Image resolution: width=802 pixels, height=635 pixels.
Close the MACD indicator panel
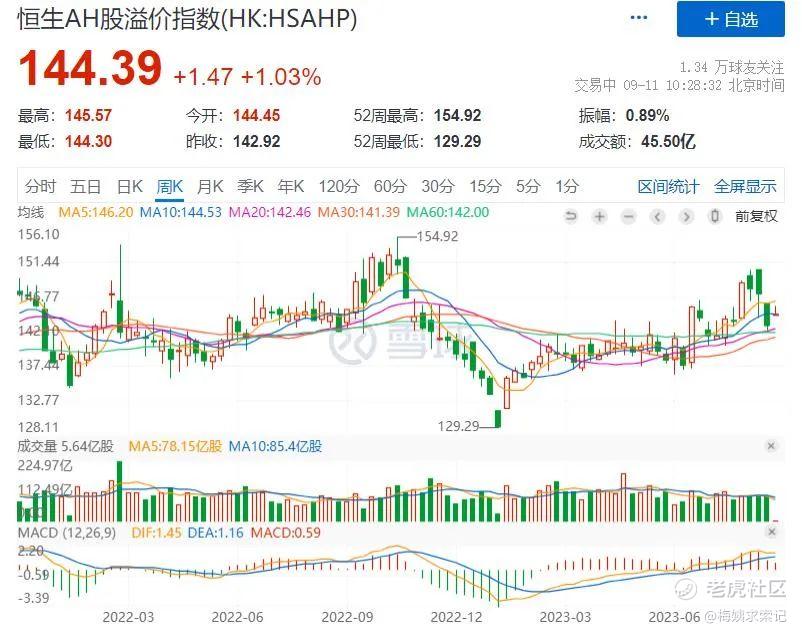[x=771, y=532]
